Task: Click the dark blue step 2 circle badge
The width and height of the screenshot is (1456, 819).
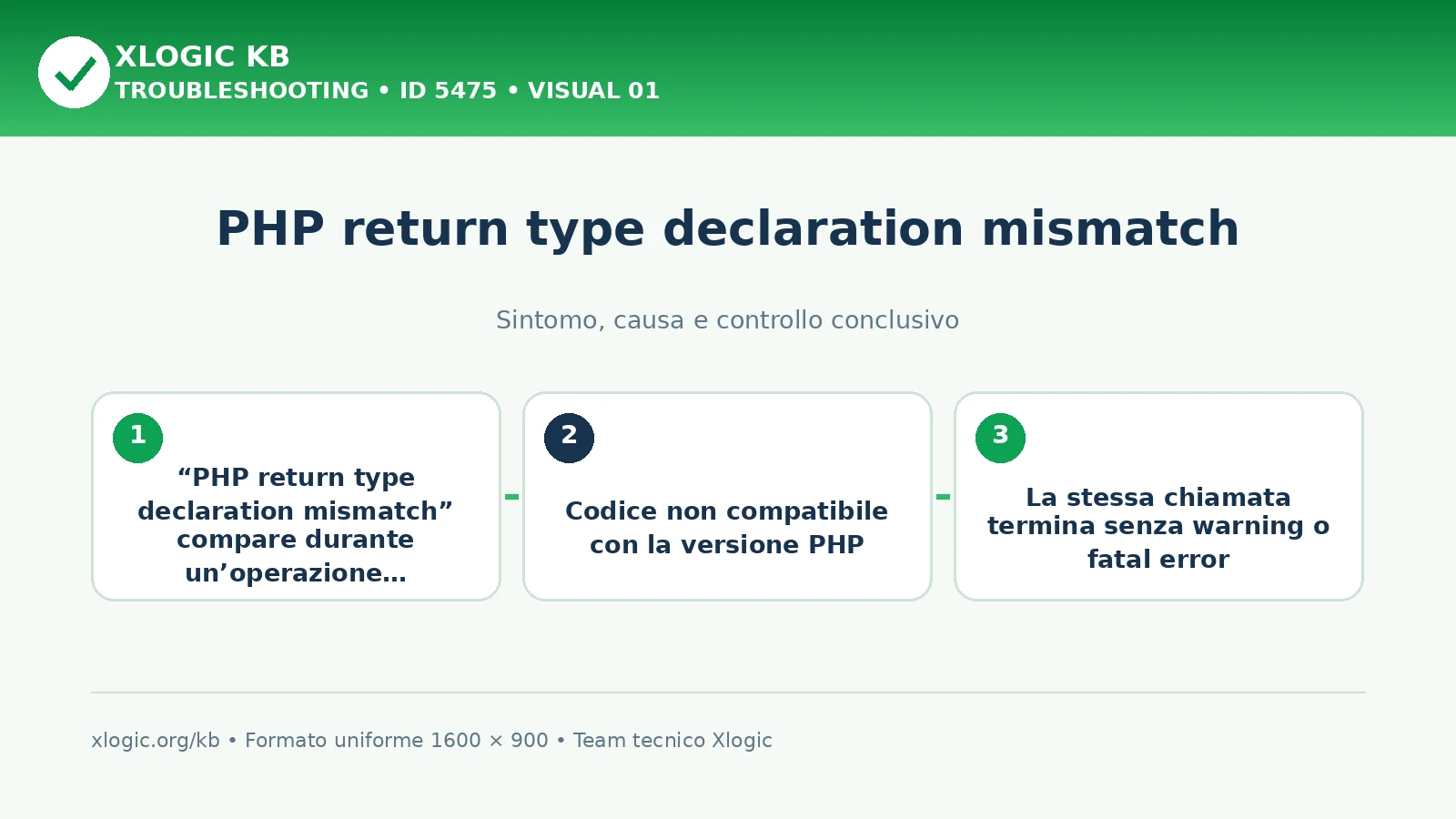Action: [569, 438]
